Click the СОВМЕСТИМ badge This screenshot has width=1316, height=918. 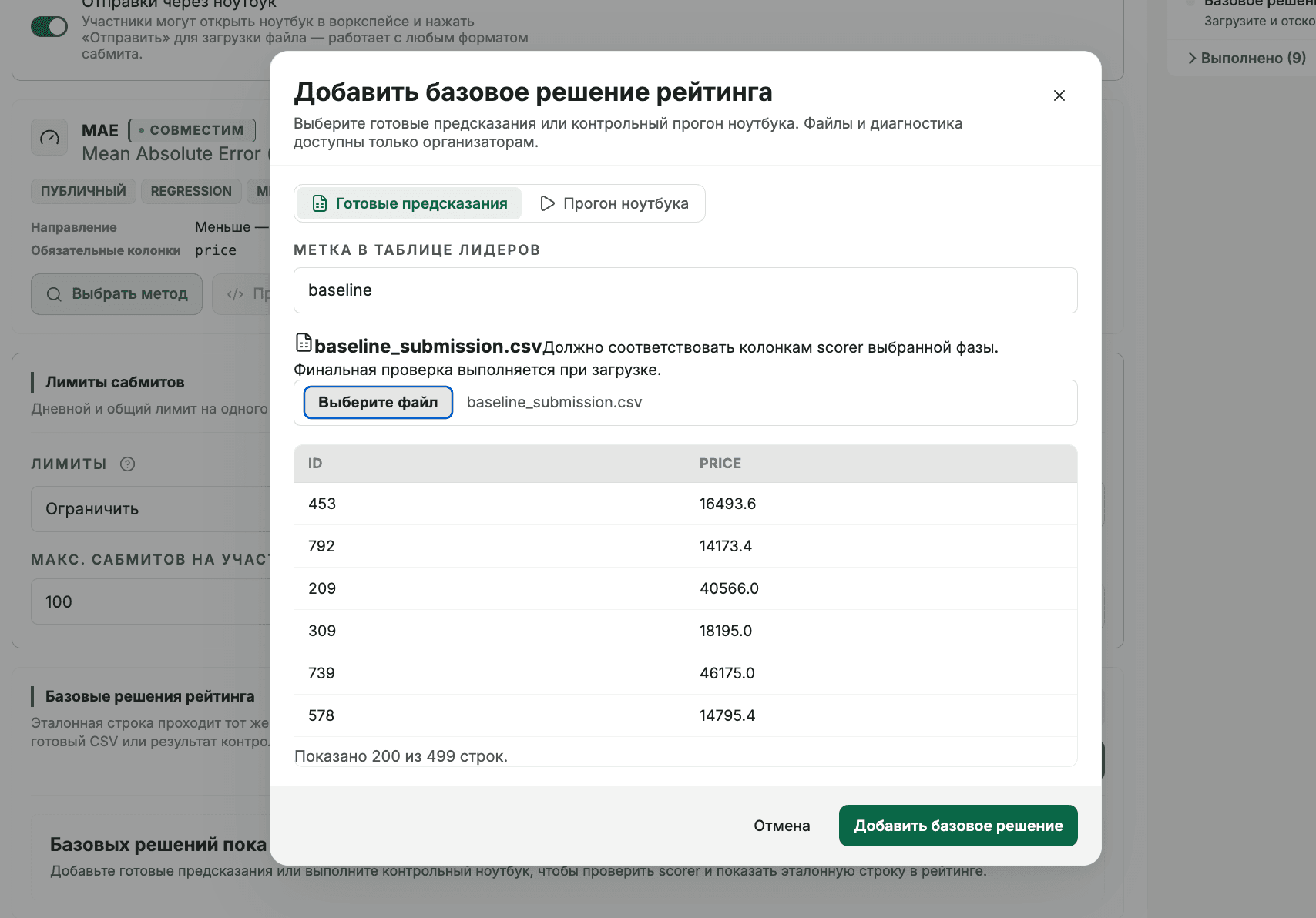click(x=192, y=130)
